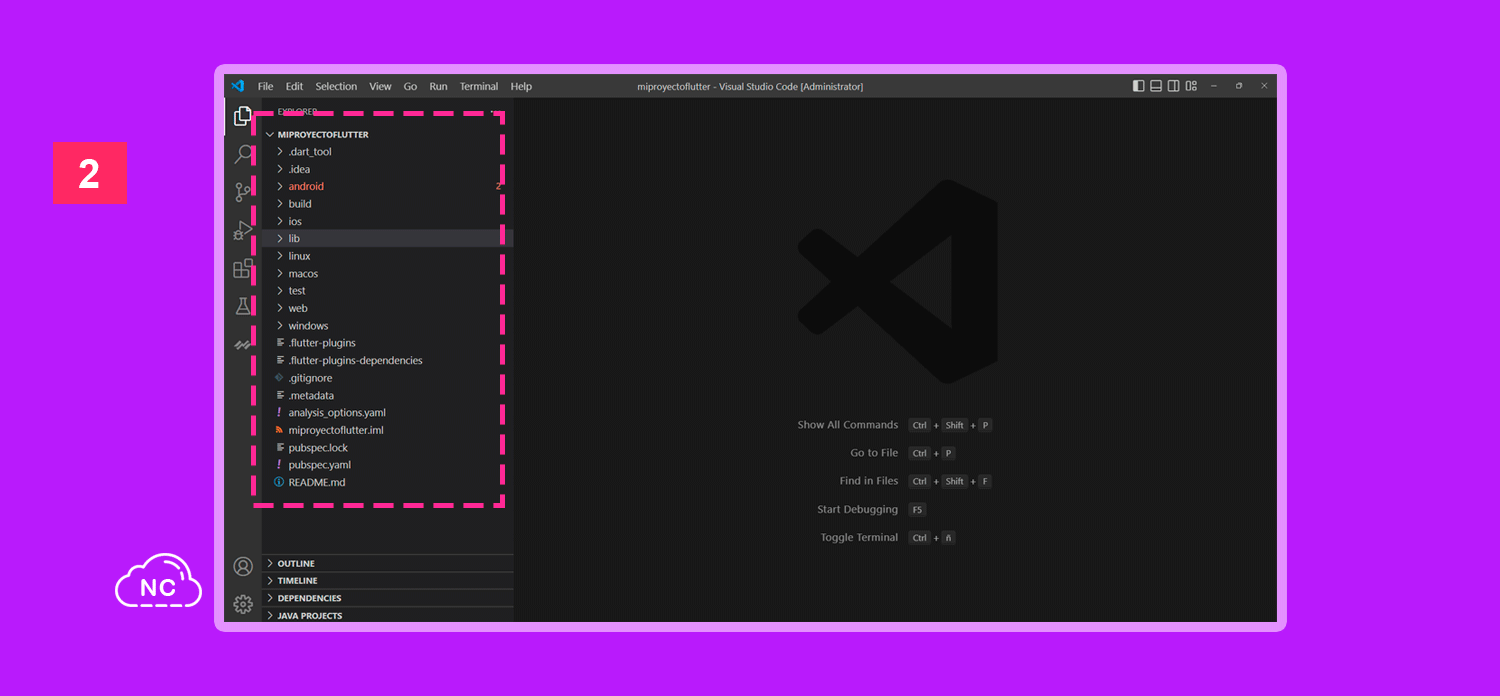Expand the linux folder
The width and height of the screenshot is (1500, 696).
tap(387, 256)
